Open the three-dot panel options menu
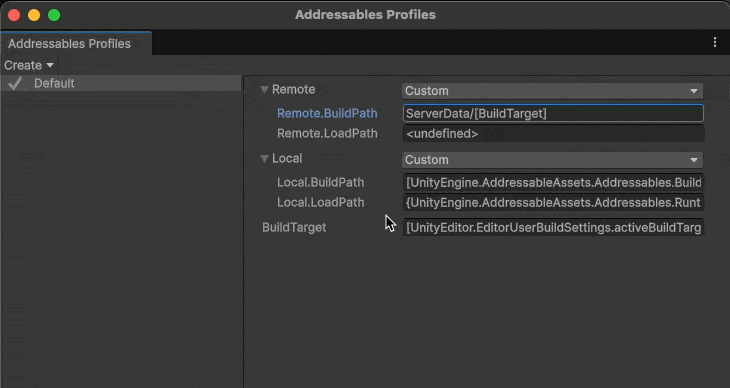This screenshot has width=730, height=388. 715,42
